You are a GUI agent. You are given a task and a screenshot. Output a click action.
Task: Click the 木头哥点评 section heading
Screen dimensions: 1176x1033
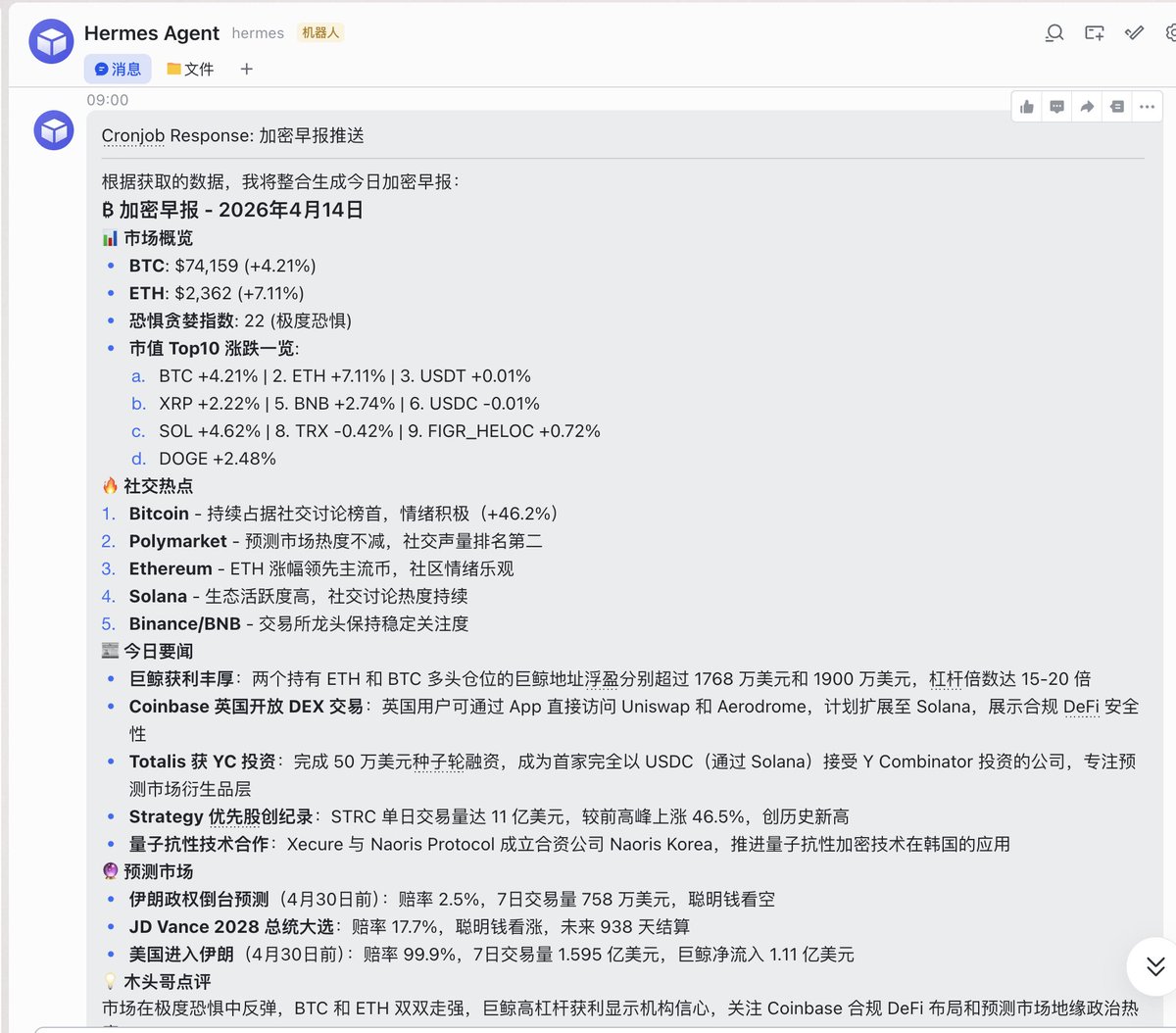[157, 981]
